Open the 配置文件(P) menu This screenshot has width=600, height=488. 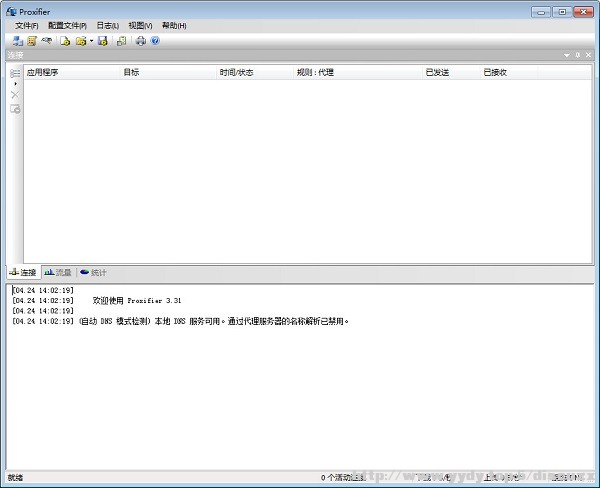[x=67, y=26]
